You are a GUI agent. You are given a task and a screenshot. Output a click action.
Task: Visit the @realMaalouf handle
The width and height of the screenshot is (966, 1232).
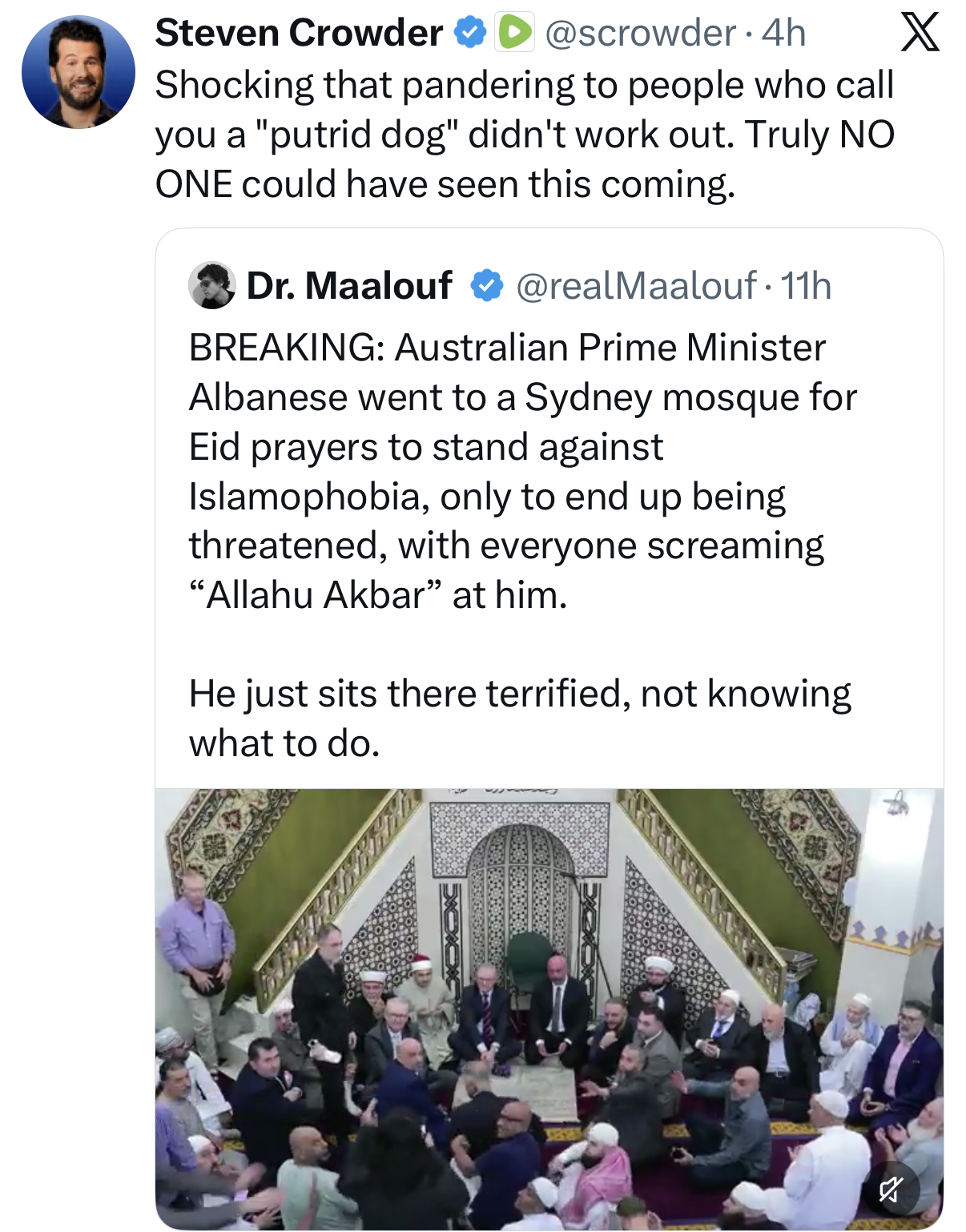(x=636, y=285)
